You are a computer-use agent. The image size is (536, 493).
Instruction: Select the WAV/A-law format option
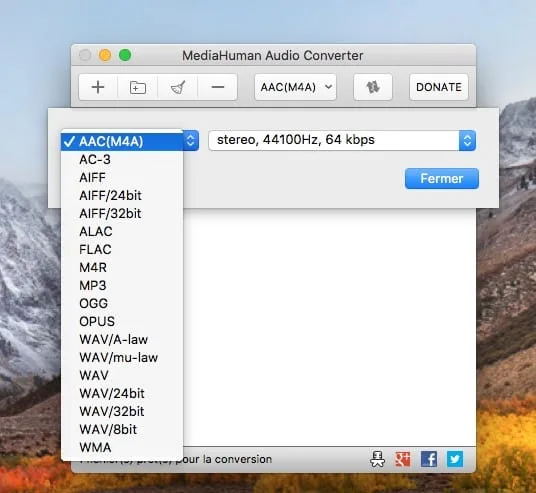tap(122, 339)
